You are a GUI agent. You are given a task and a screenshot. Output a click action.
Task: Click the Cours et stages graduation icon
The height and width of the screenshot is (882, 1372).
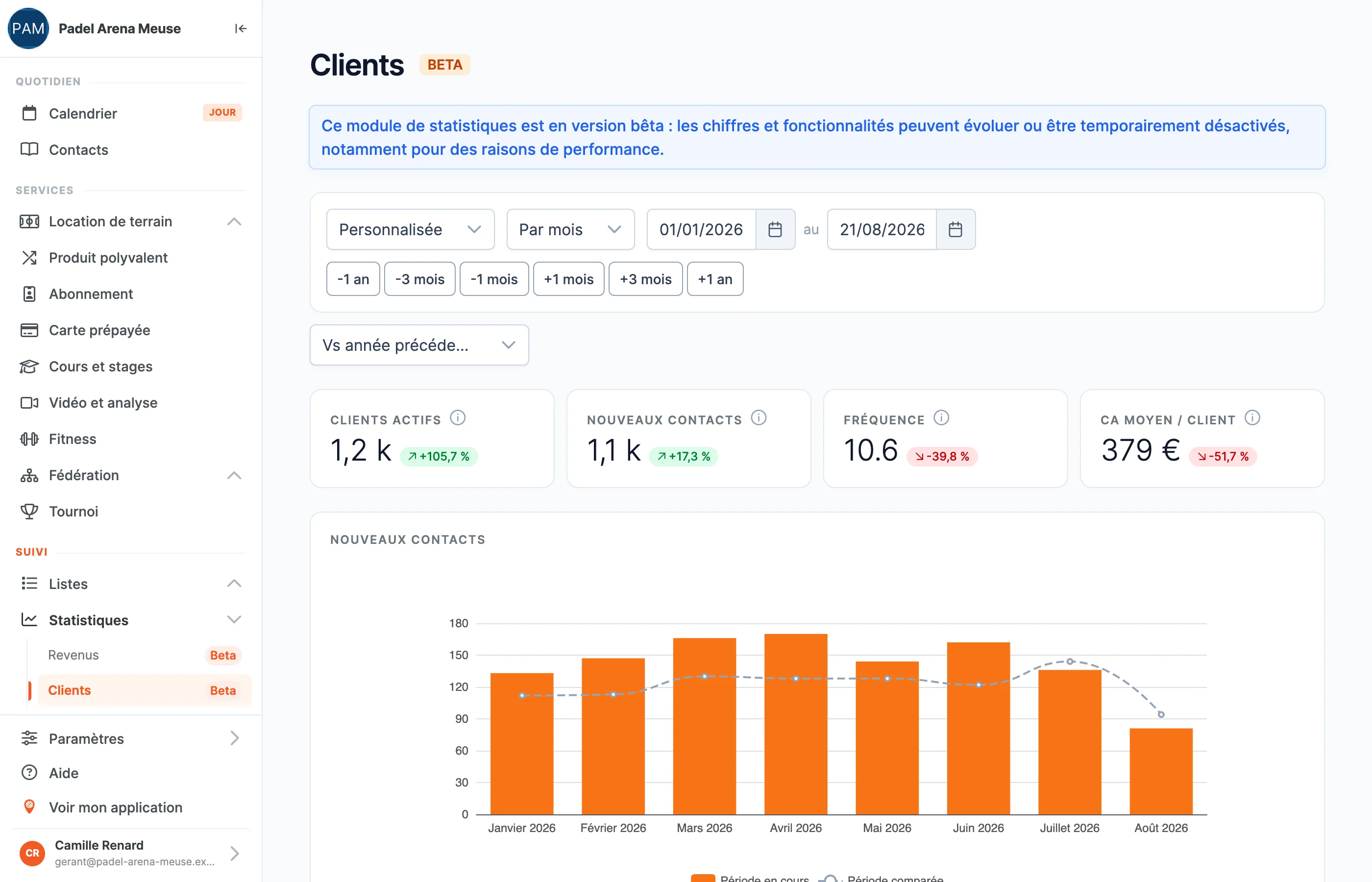[29, 367]
